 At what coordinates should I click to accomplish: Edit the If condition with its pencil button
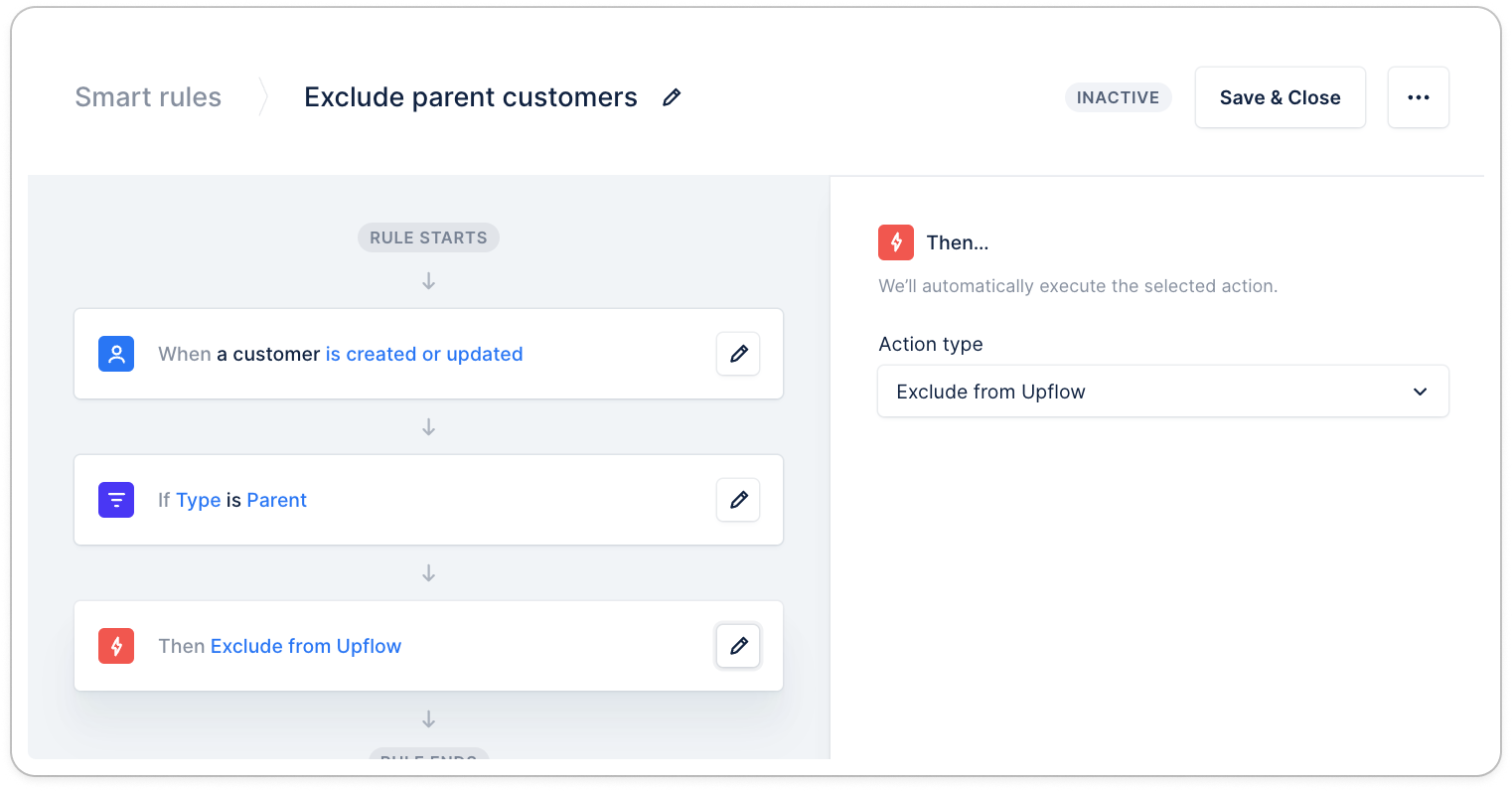[x=738, y=500]
